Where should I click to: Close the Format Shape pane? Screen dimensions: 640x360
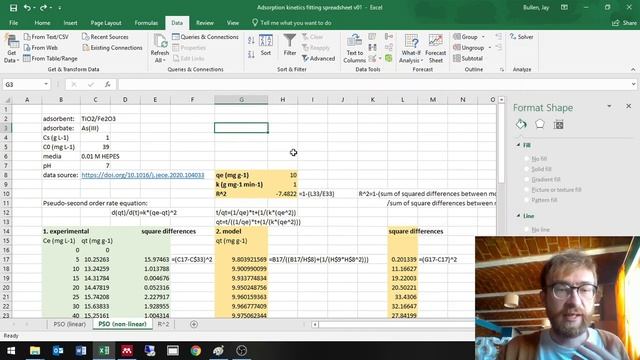[x=629, y=106]
